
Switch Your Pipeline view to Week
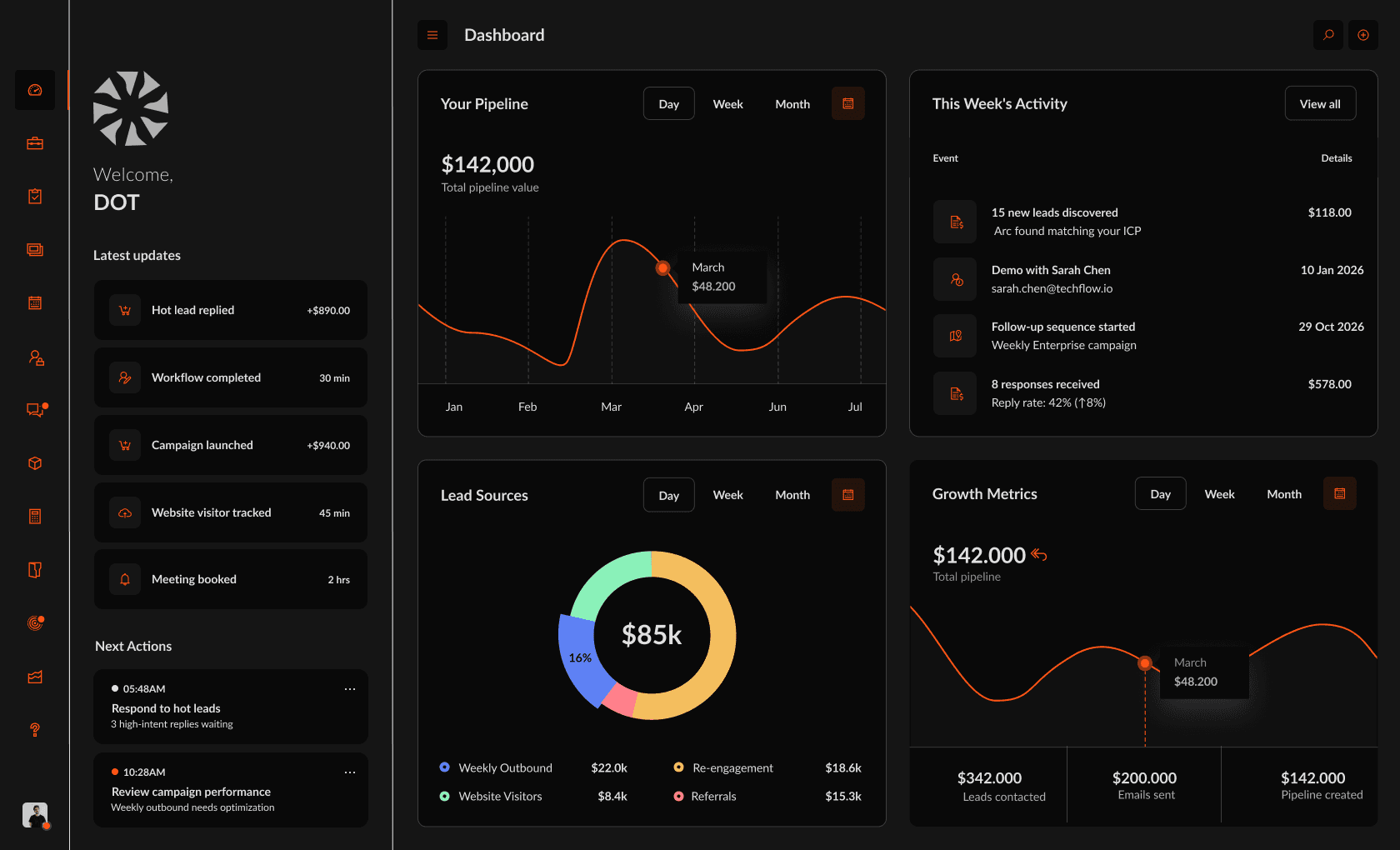click(x=727, y=103)
